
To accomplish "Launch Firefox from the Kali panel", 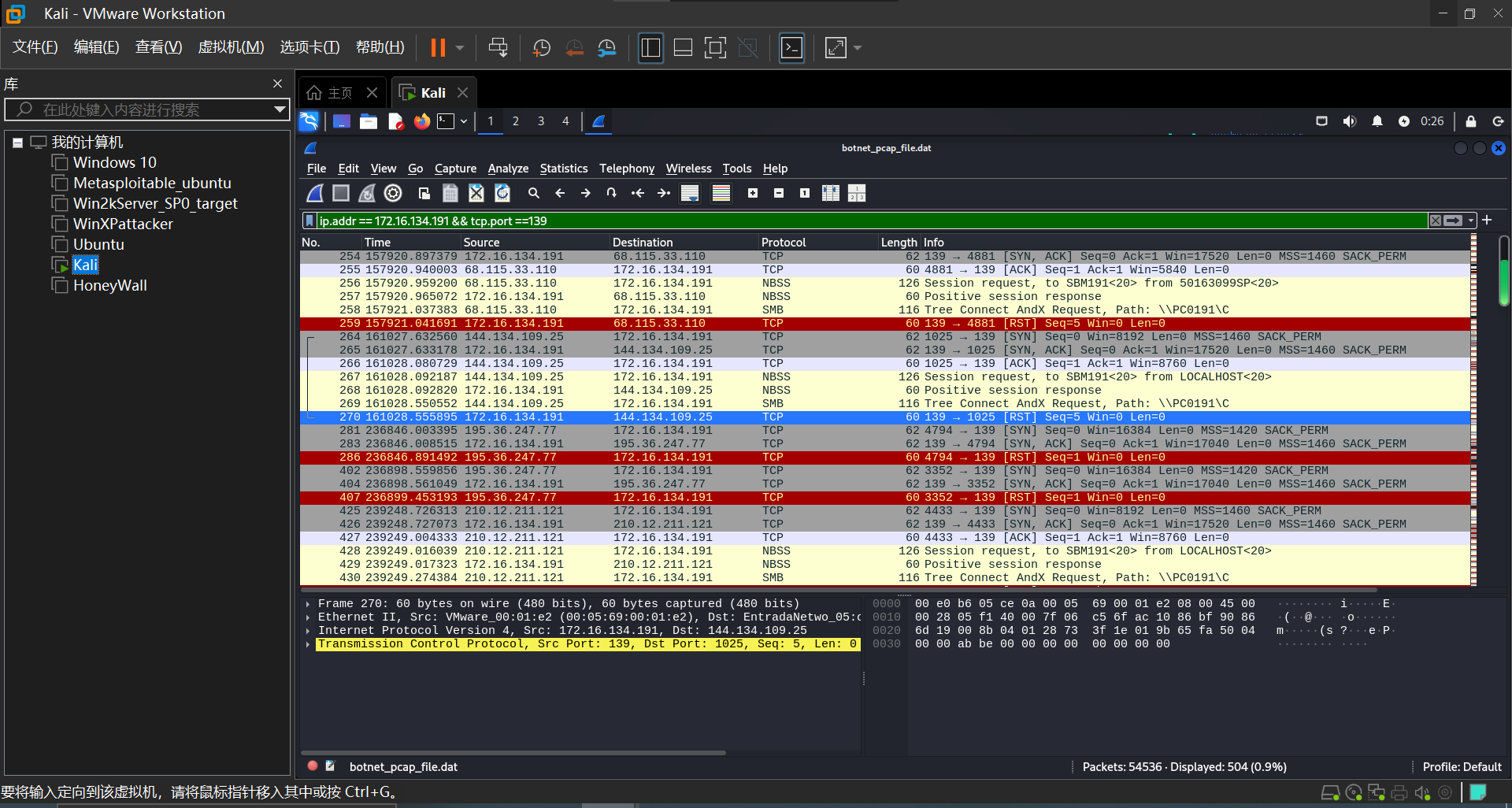I will tap(422, 121).
